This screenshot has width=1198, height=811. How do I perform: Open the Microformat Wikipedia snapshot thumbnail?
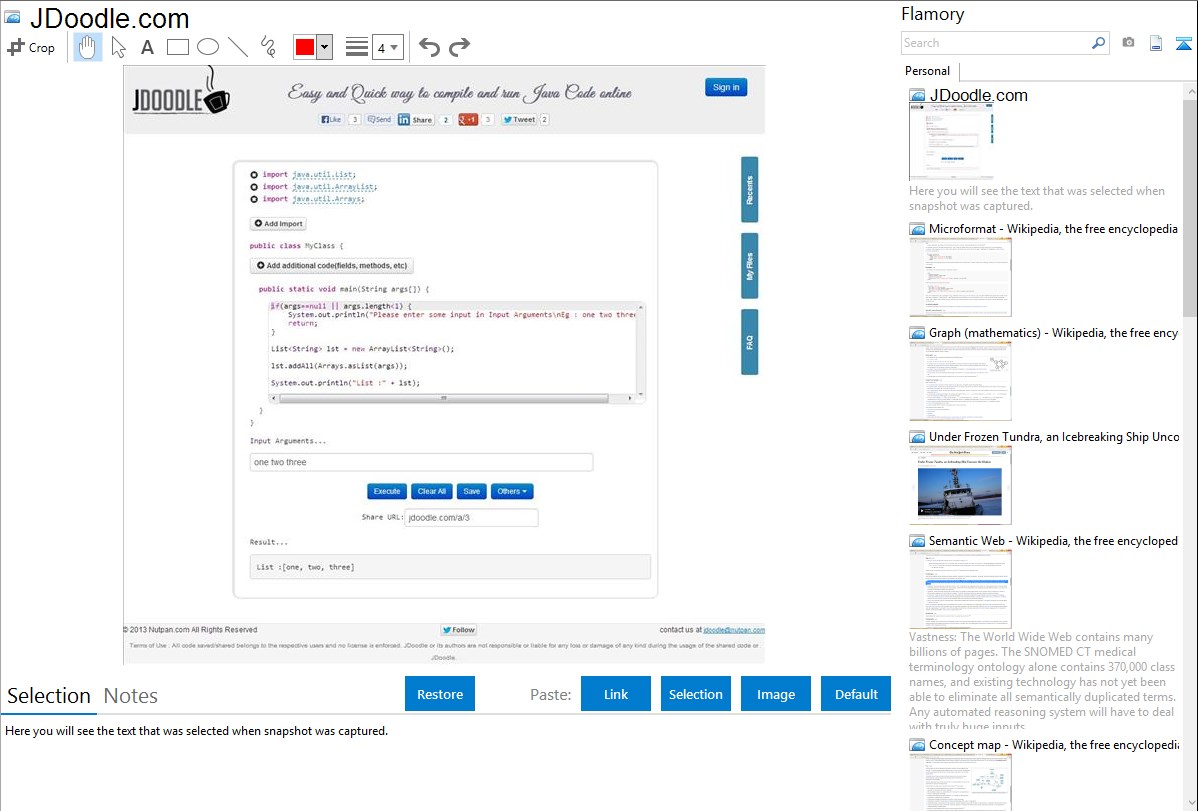(960, 277)
